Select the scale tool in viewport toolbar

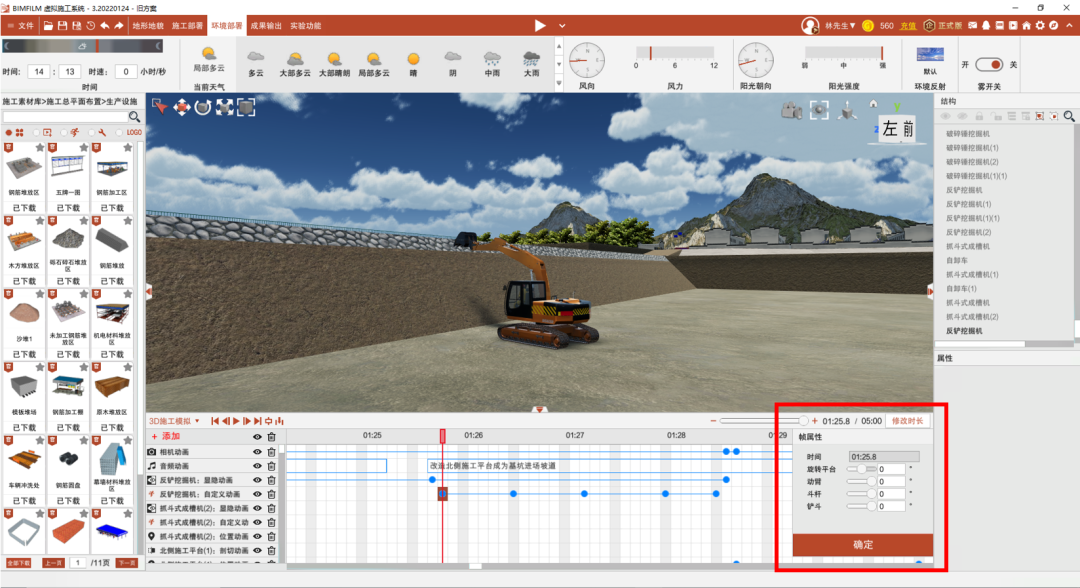coord(225,107)
